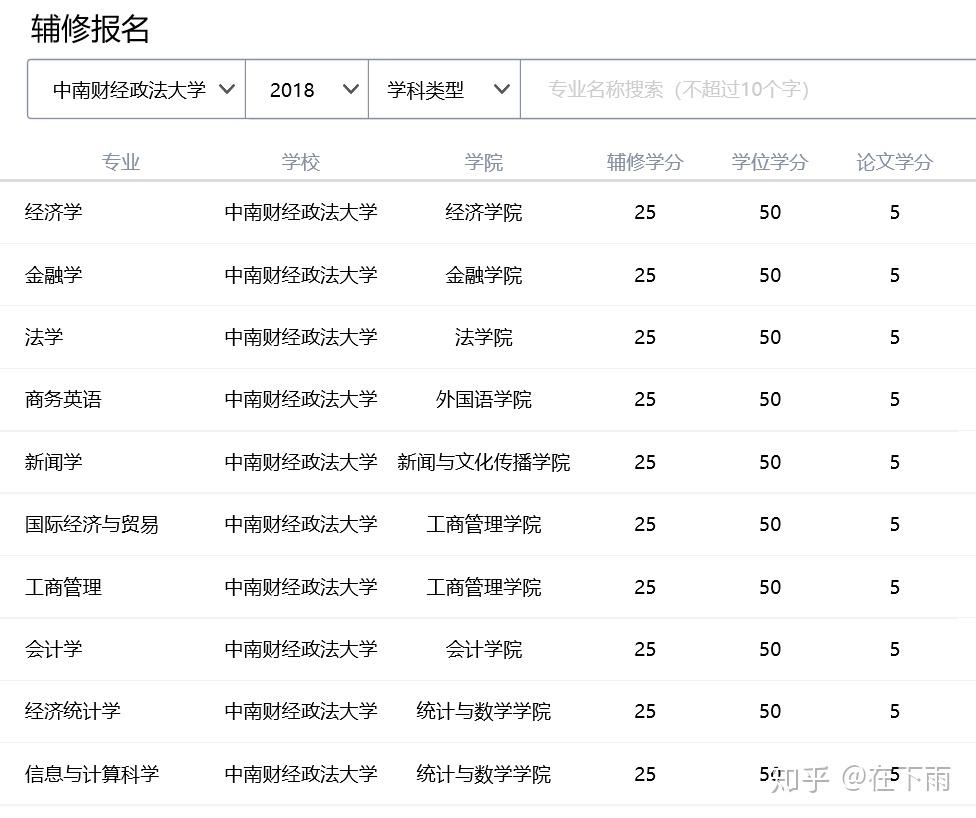
Task: Focus the 专业名称搜索 search field
Action: coord(748,89)
